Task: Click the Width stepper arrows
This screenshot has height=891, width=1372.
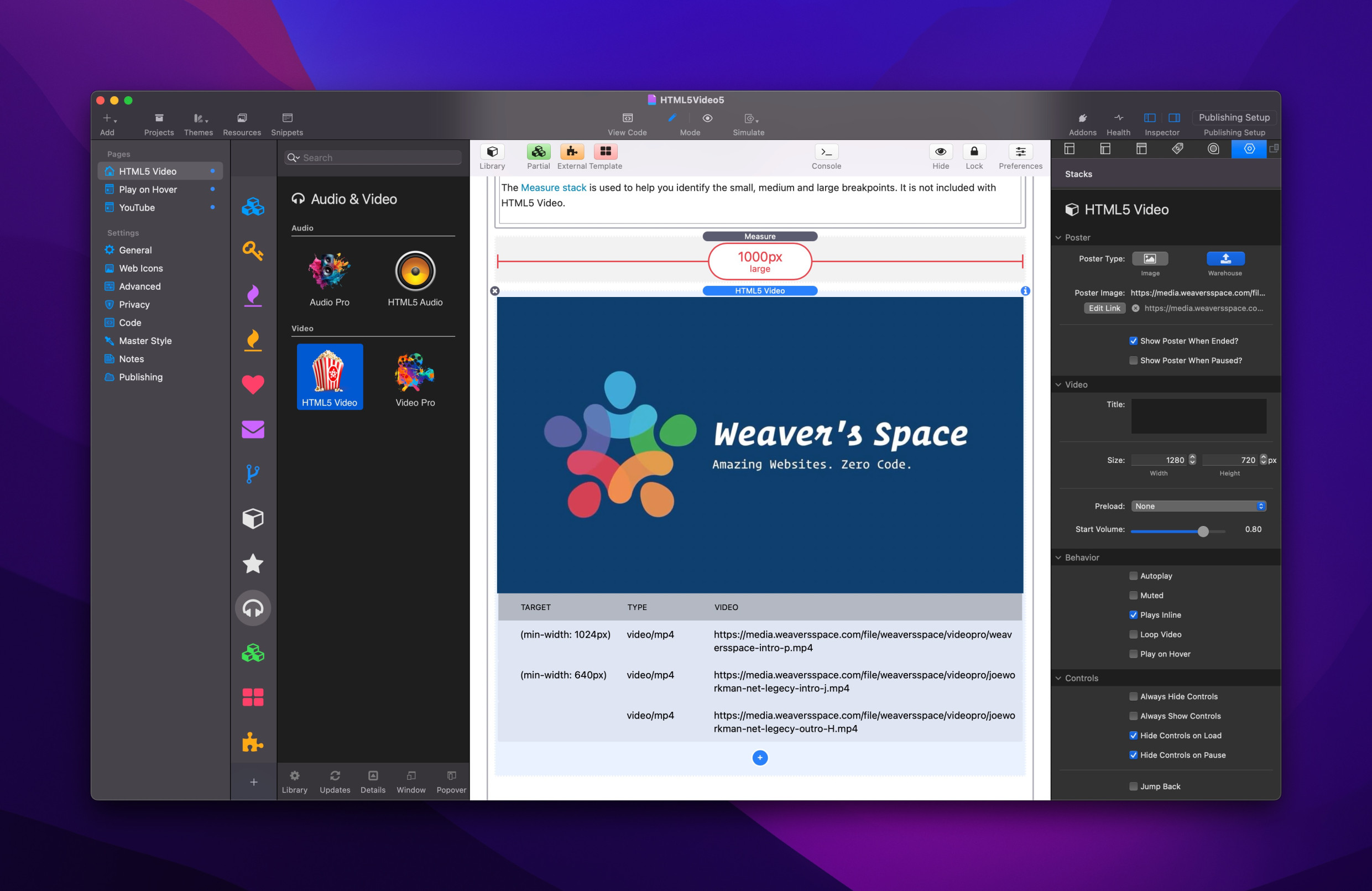Action: [x=1192, y=460]
